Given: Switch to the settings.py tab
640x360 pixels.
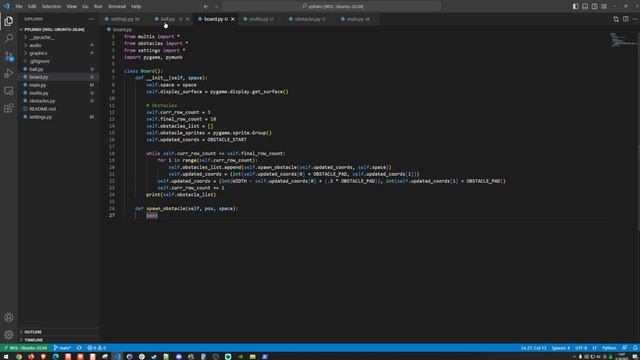Looking at the screenshot, I should point(124,19).
